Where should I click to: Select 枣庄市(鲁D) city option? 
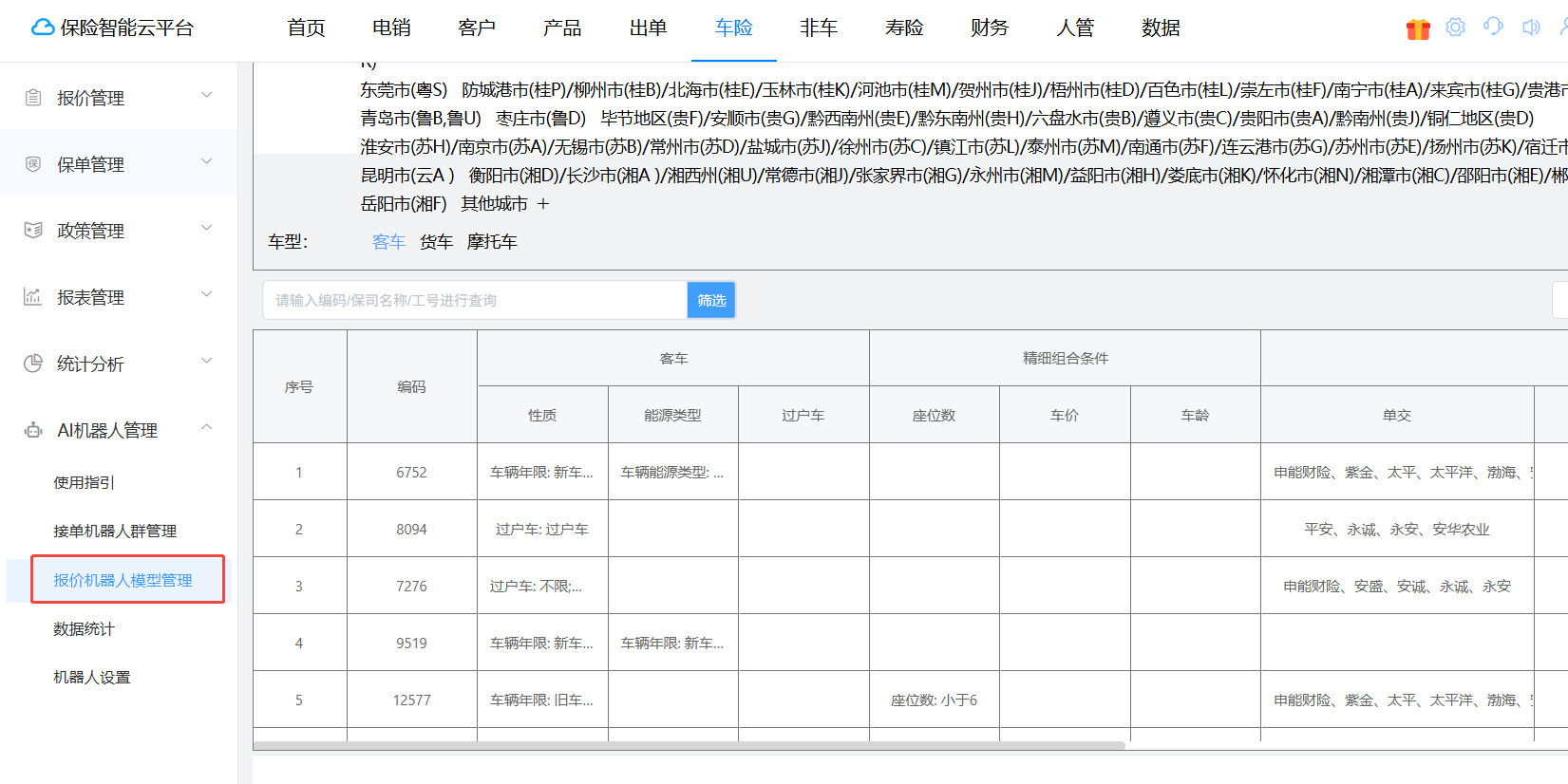(x=541, y=119)
